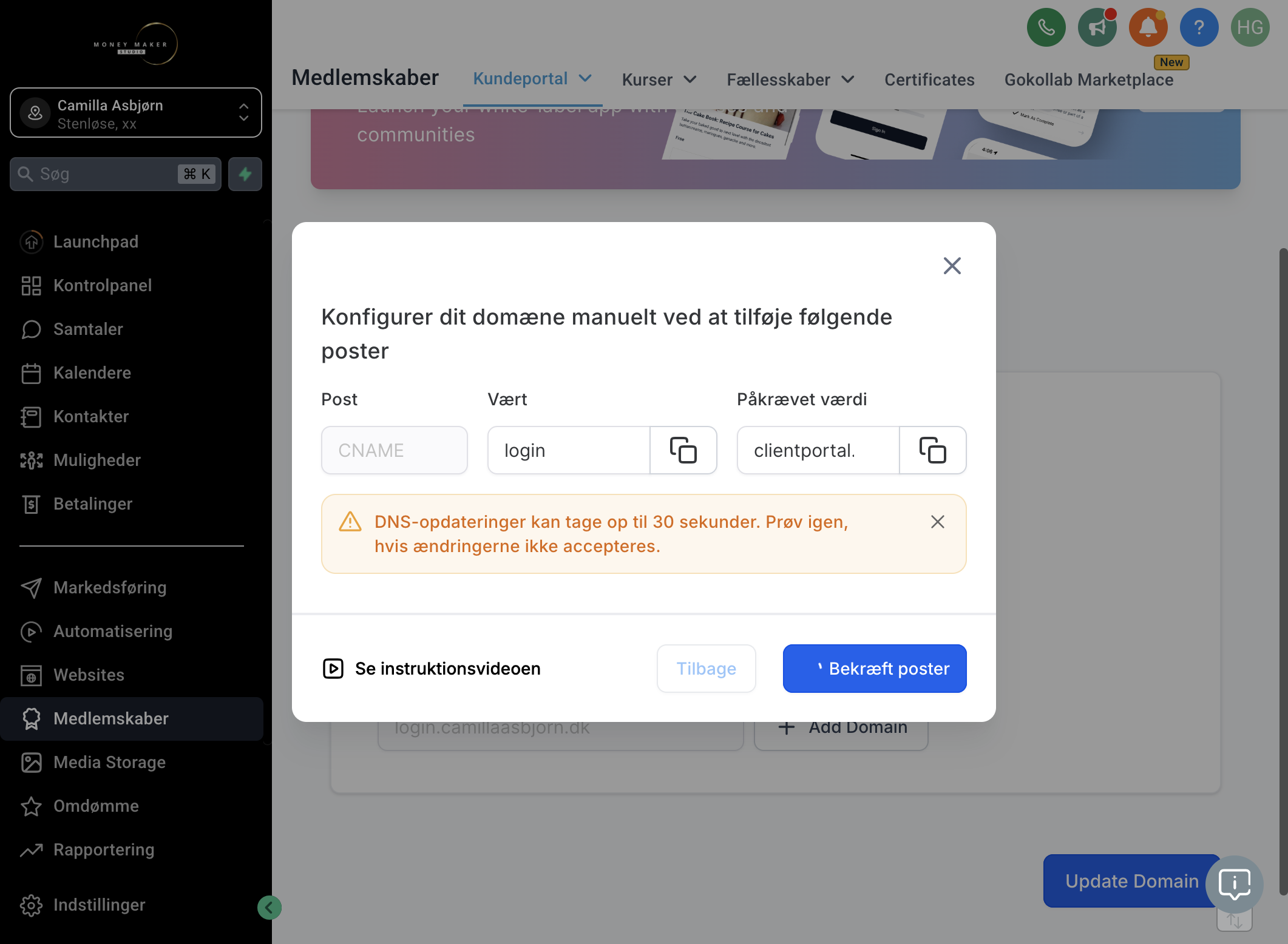Expand the Kundeportal dropdown tab
1288x944 pixels.
tap(532, 79)
